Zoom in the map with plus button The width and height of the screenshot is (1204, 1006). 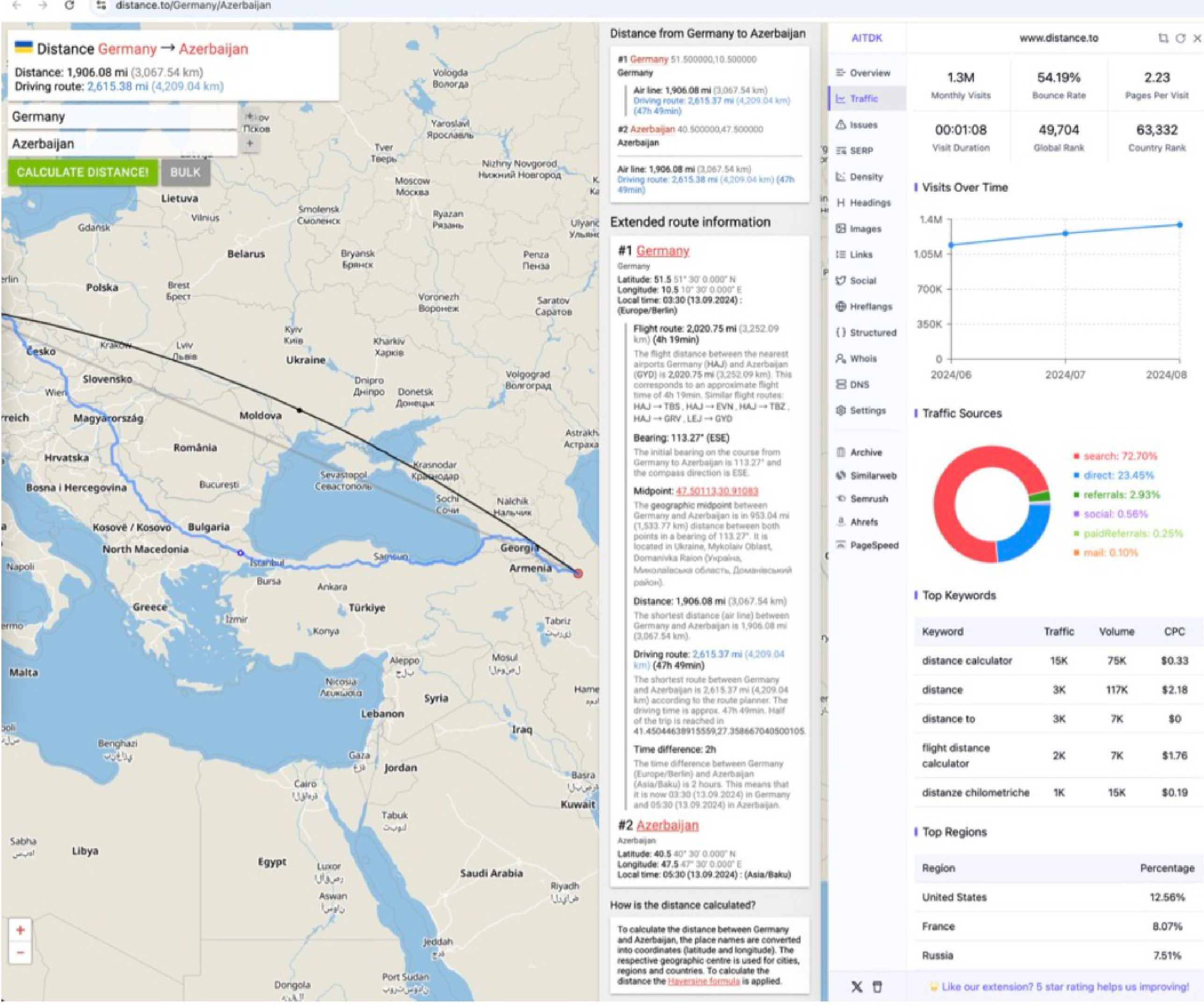tap(20, 930)
